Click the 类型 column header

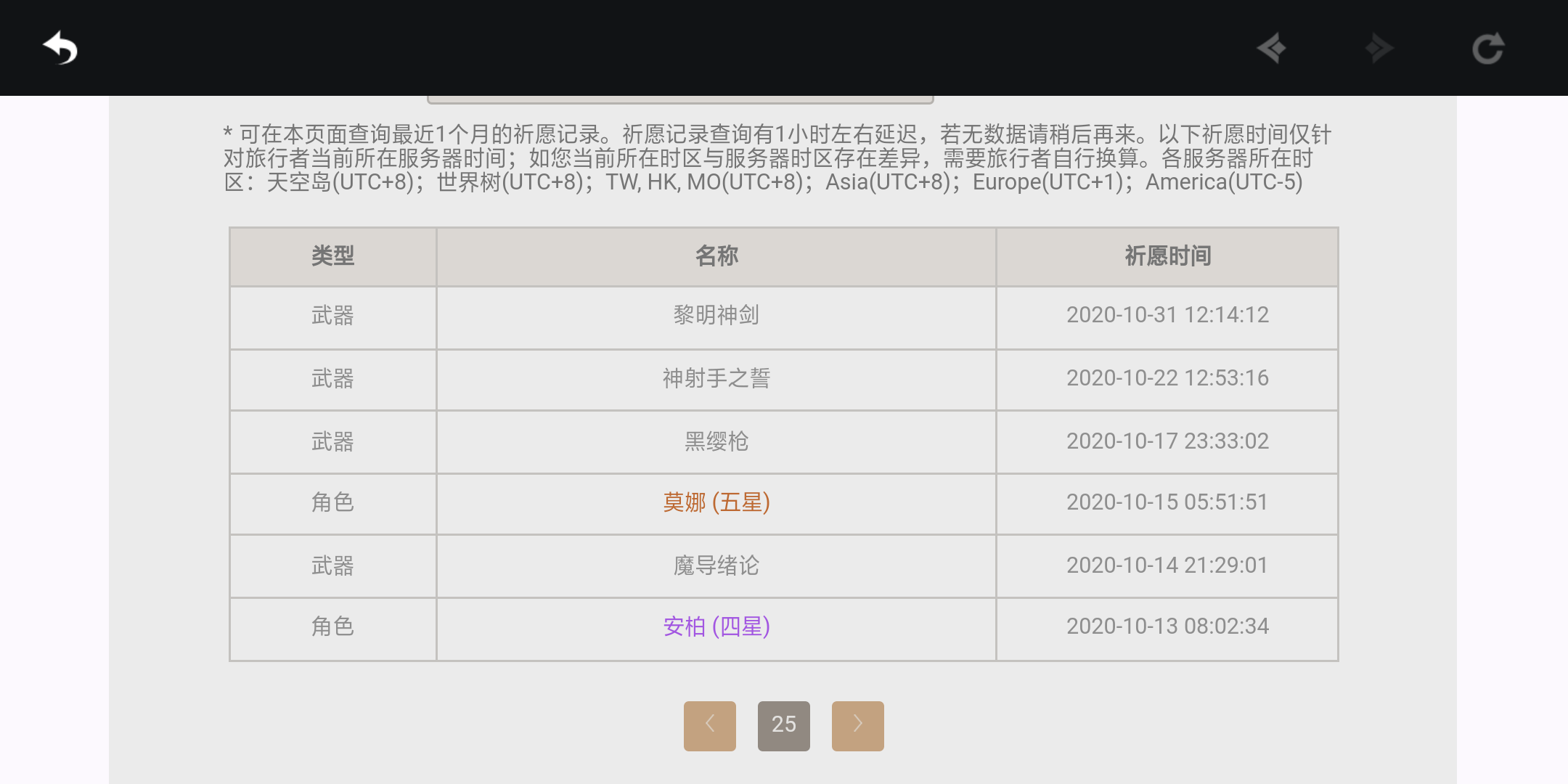point(333,256)
